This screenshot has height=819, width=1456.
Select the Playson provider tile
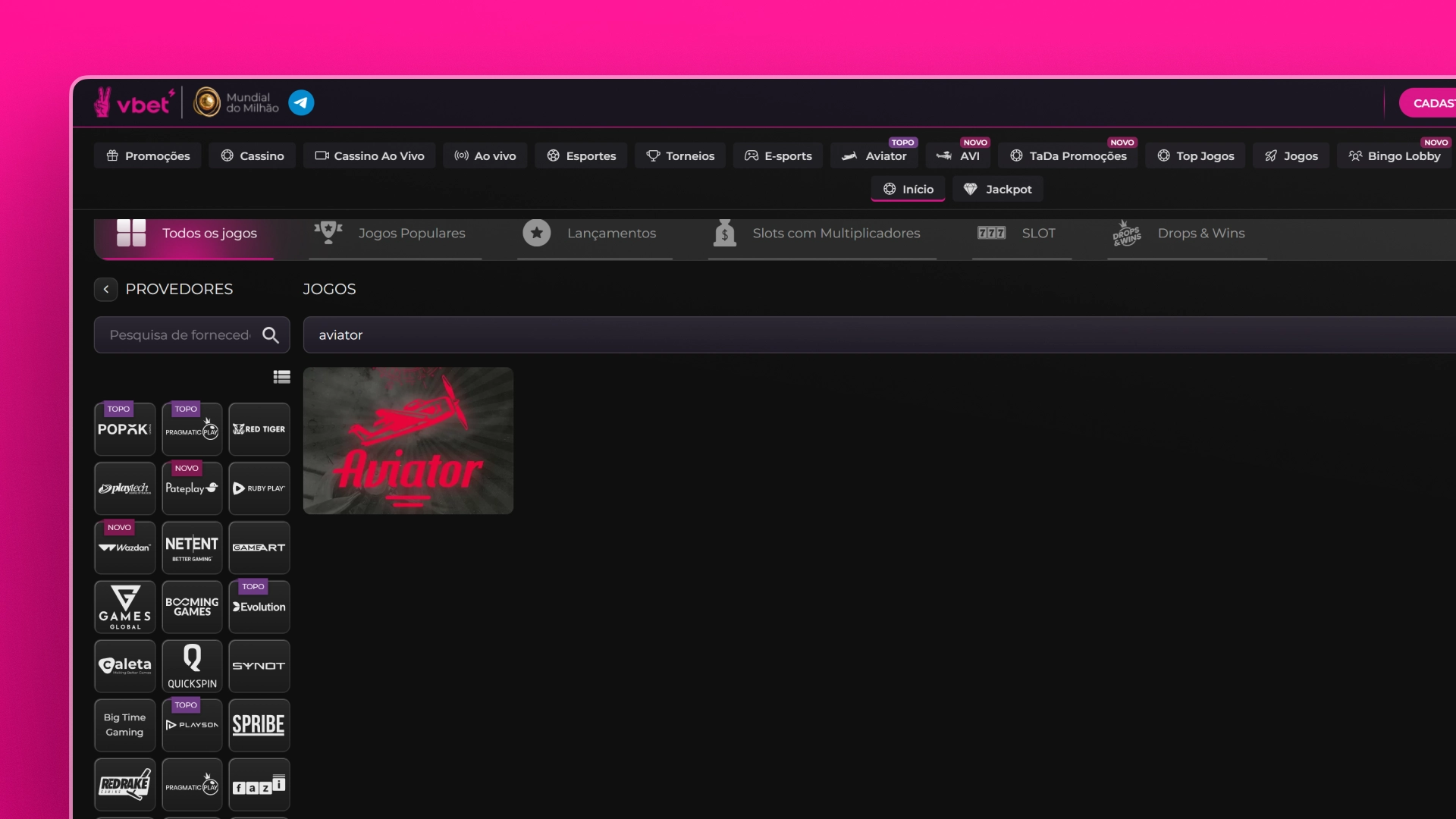pos(192,725)
